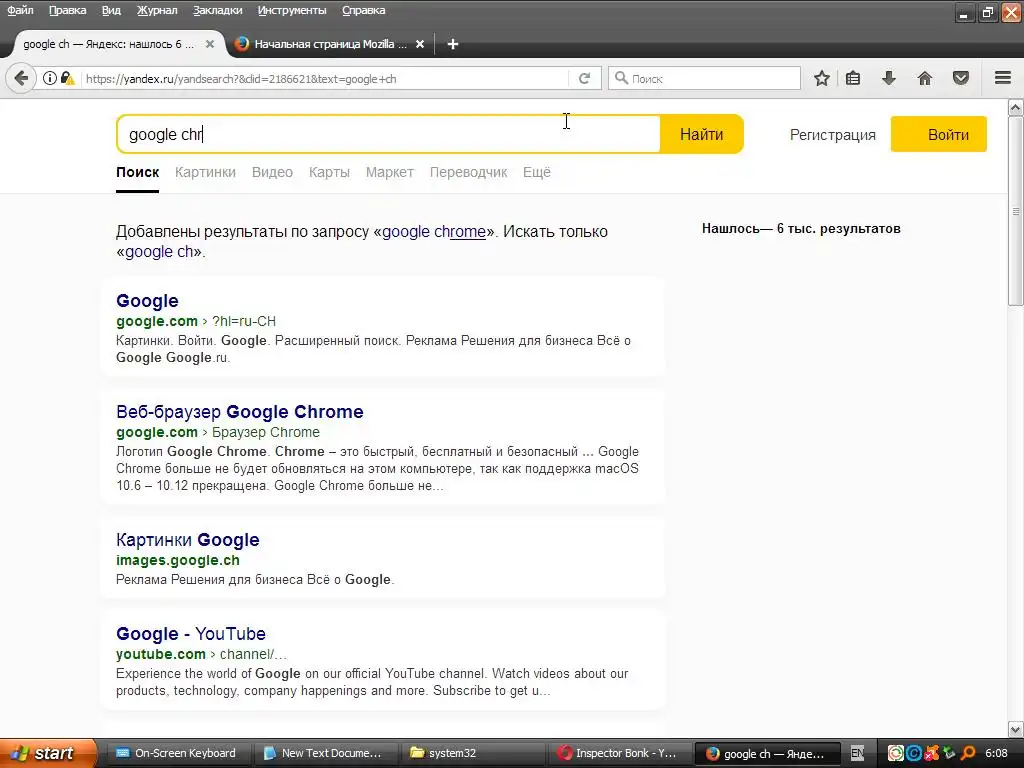Click the scrollbar up arrow
Viewport: 1024px width, 768px height.
click(1016, 107)
